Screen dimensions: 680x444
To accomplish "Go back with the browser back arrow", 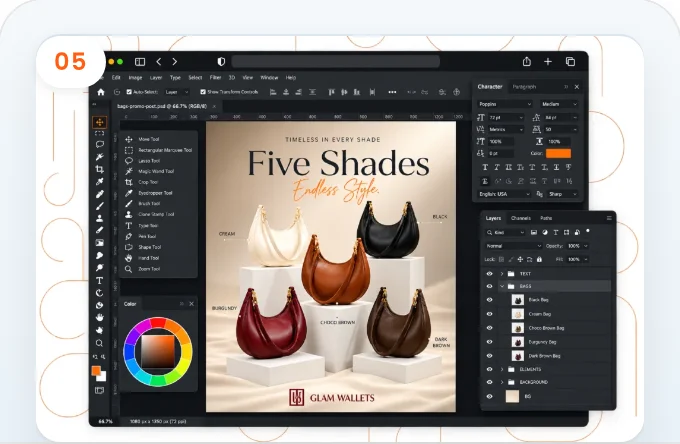I will 159,62.
